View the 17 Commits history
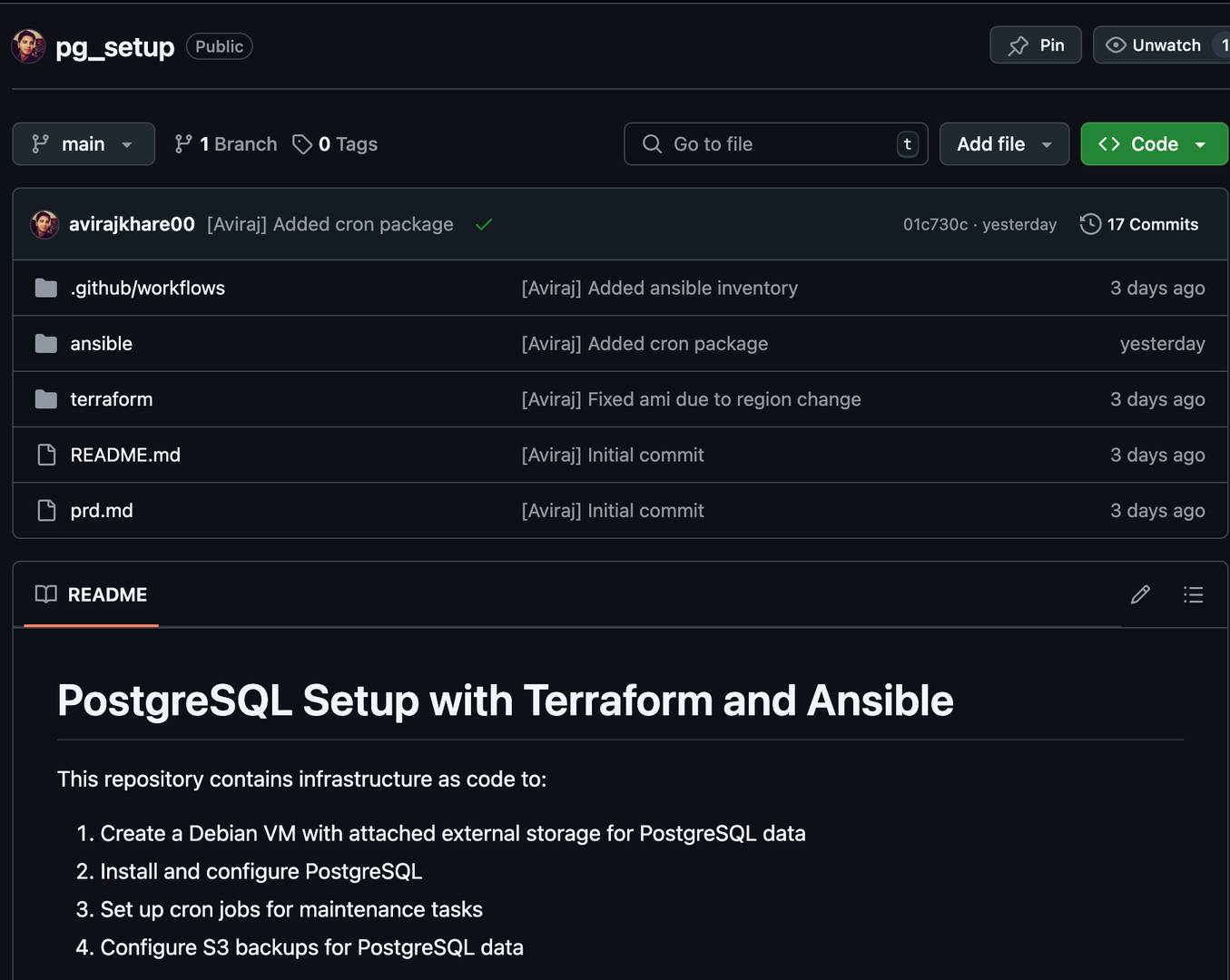The height and width of the screenshot is (980, 1230). [x=1139, y=224]
